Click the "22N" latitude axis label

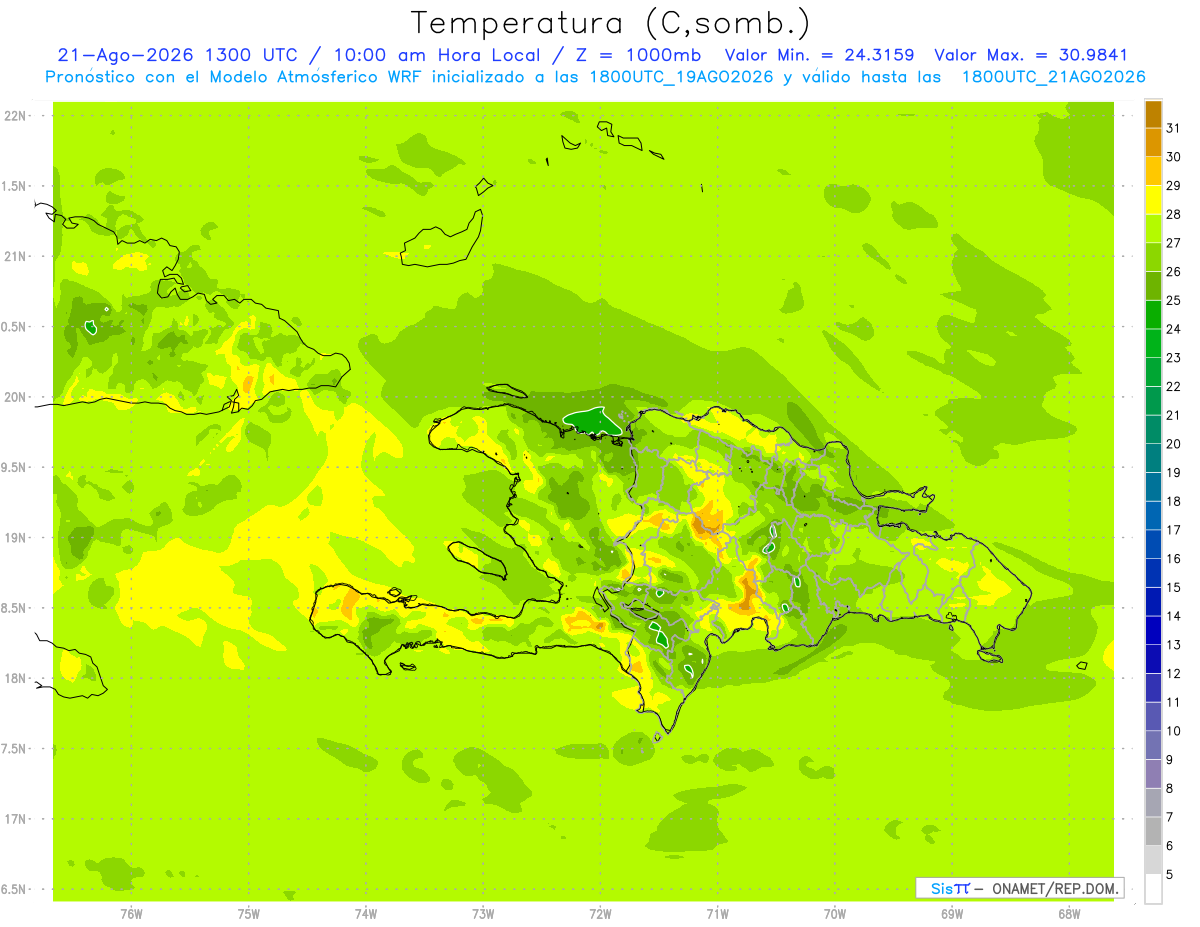click(16, 116)
